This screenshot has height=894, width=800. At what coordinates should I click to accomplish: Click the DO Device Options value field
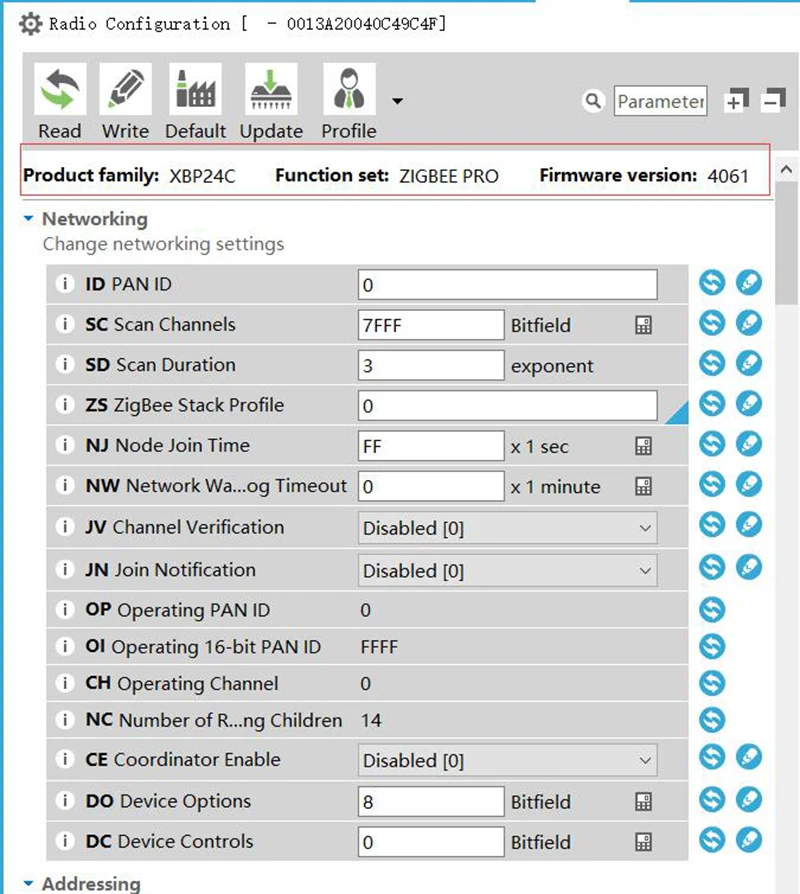(431, 802)
